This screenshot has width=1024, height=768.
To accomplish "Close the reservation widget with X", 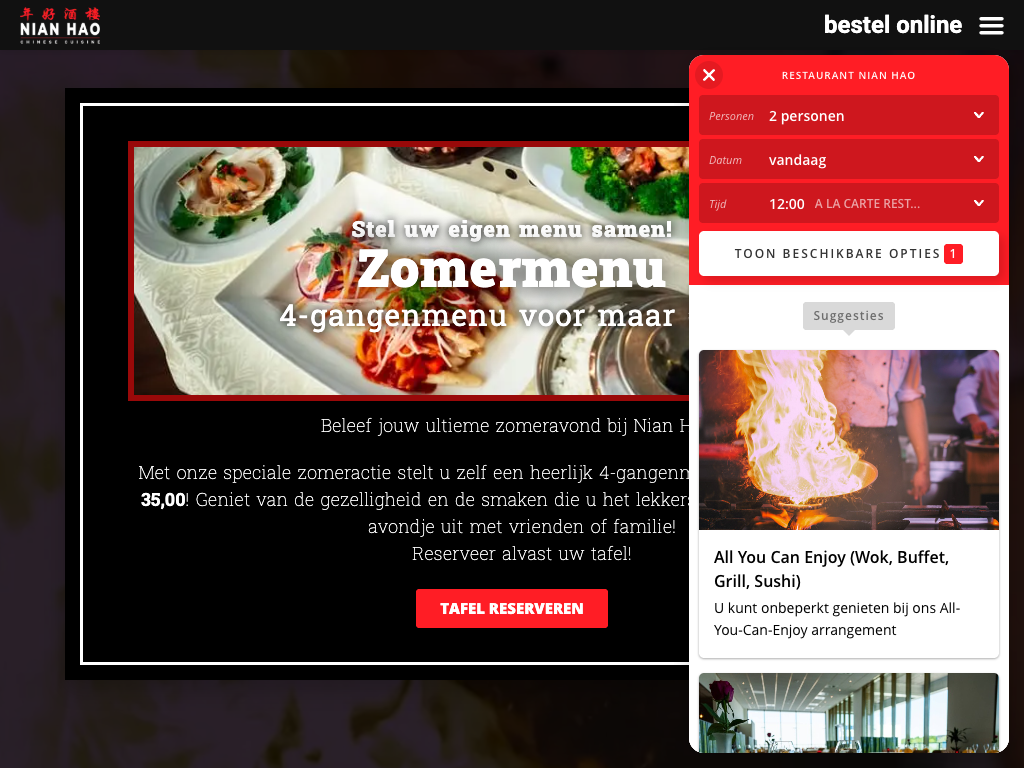I will [x=709, y=75].
